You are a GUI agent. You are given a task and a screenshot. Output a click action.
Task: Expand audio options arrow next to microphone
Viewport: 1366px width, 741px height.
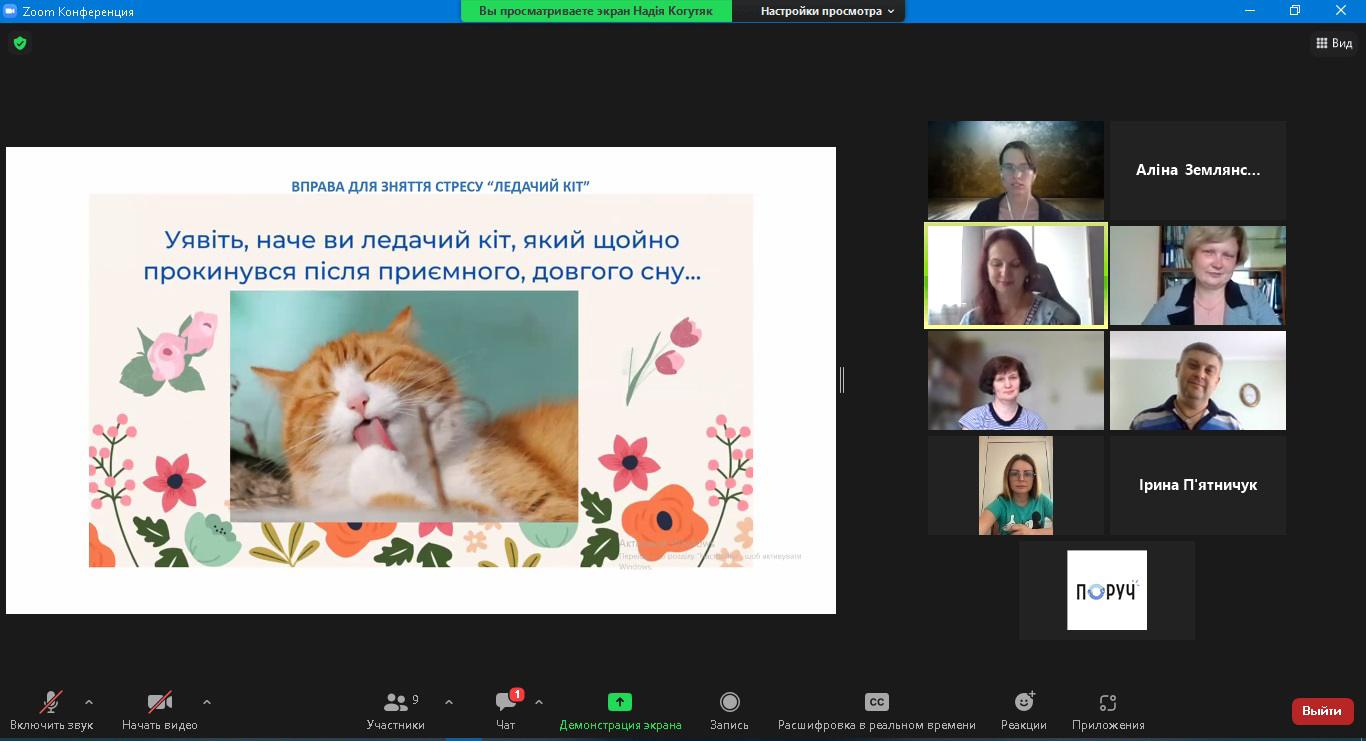click(89, 702)
